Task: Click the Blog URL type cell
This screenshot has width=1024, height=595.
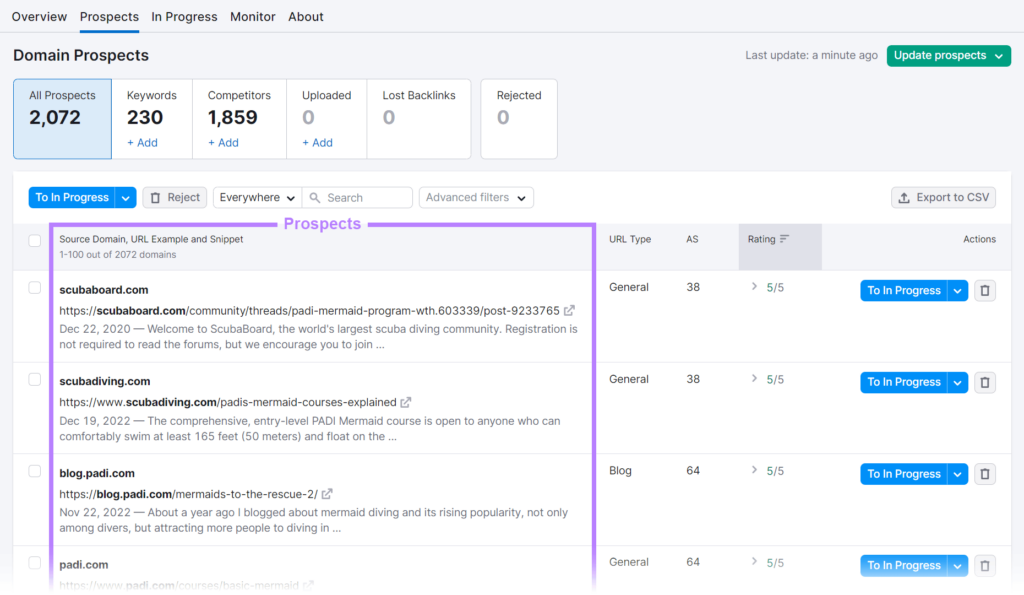Action: [620, 470]
